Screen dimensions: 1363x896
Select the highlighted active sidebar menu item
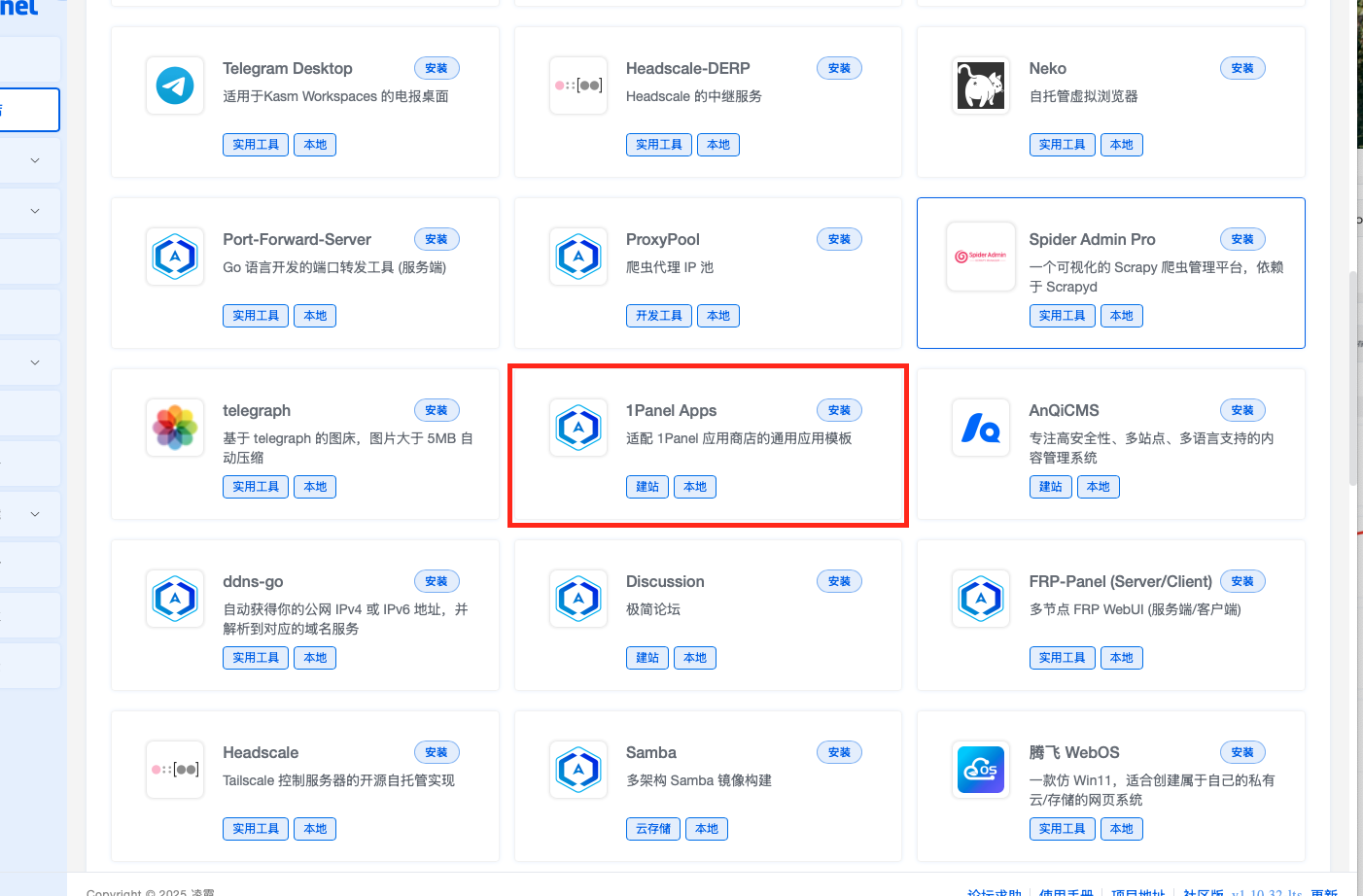(x=27, y=110)
